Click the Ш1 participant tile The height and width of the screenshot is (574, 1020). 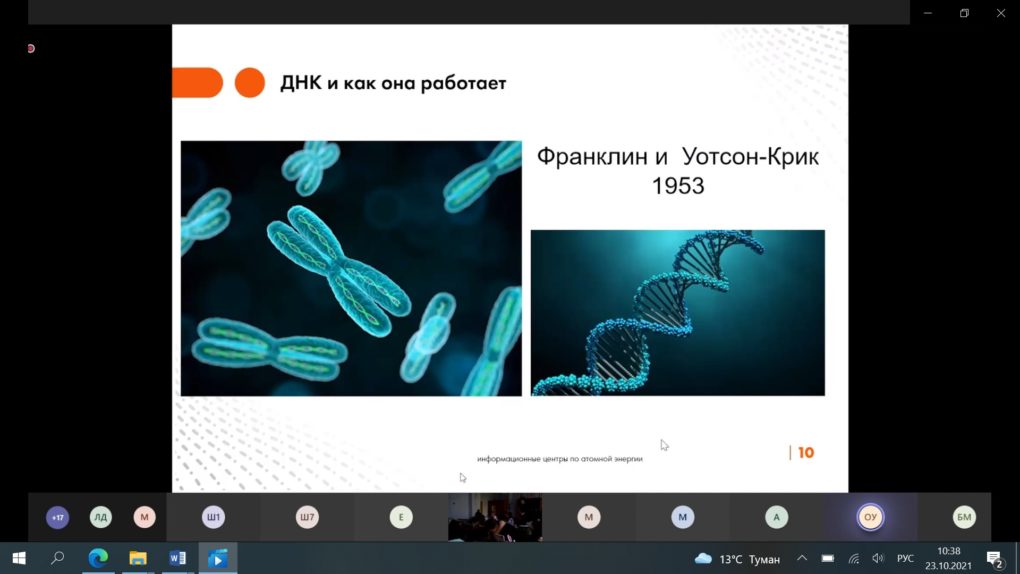point(213,517)
